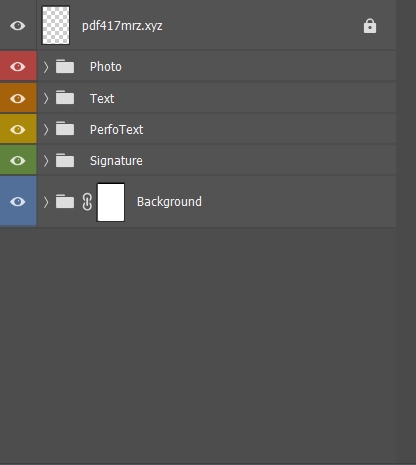This screenshot has height=465, width=416.
Task: Expand the Signature group arrow
Action: [x=46, y=161]
